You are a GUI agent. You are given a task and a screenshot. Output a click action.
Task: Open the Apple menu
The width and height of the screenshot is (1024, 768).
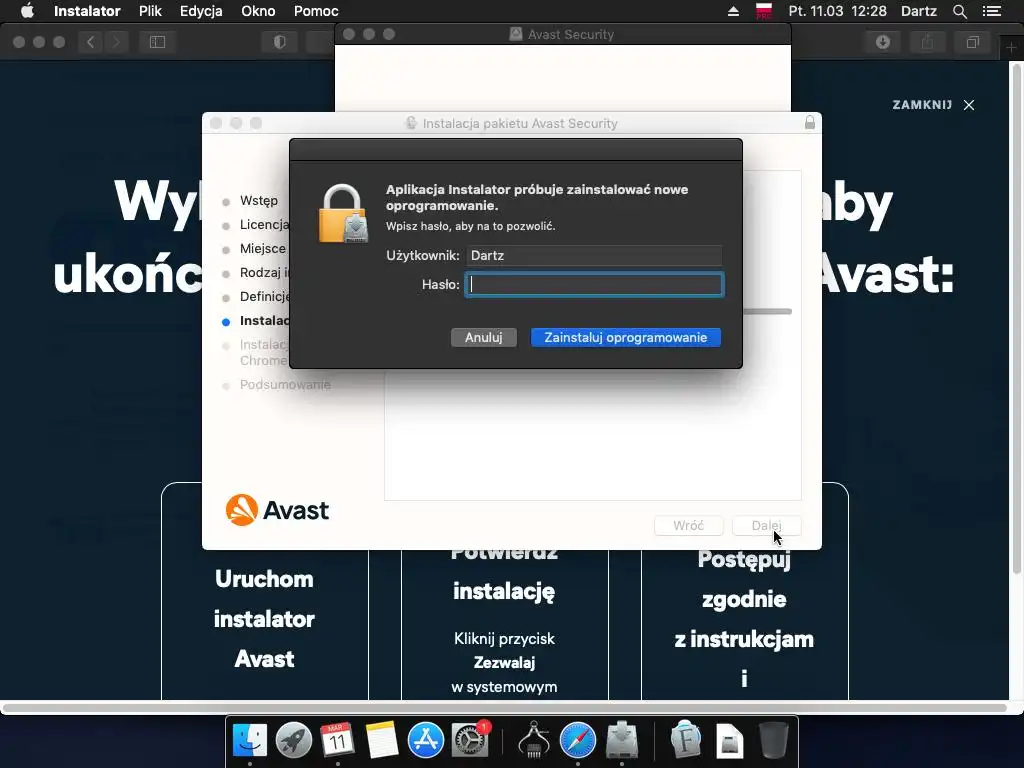pos(27,11)
